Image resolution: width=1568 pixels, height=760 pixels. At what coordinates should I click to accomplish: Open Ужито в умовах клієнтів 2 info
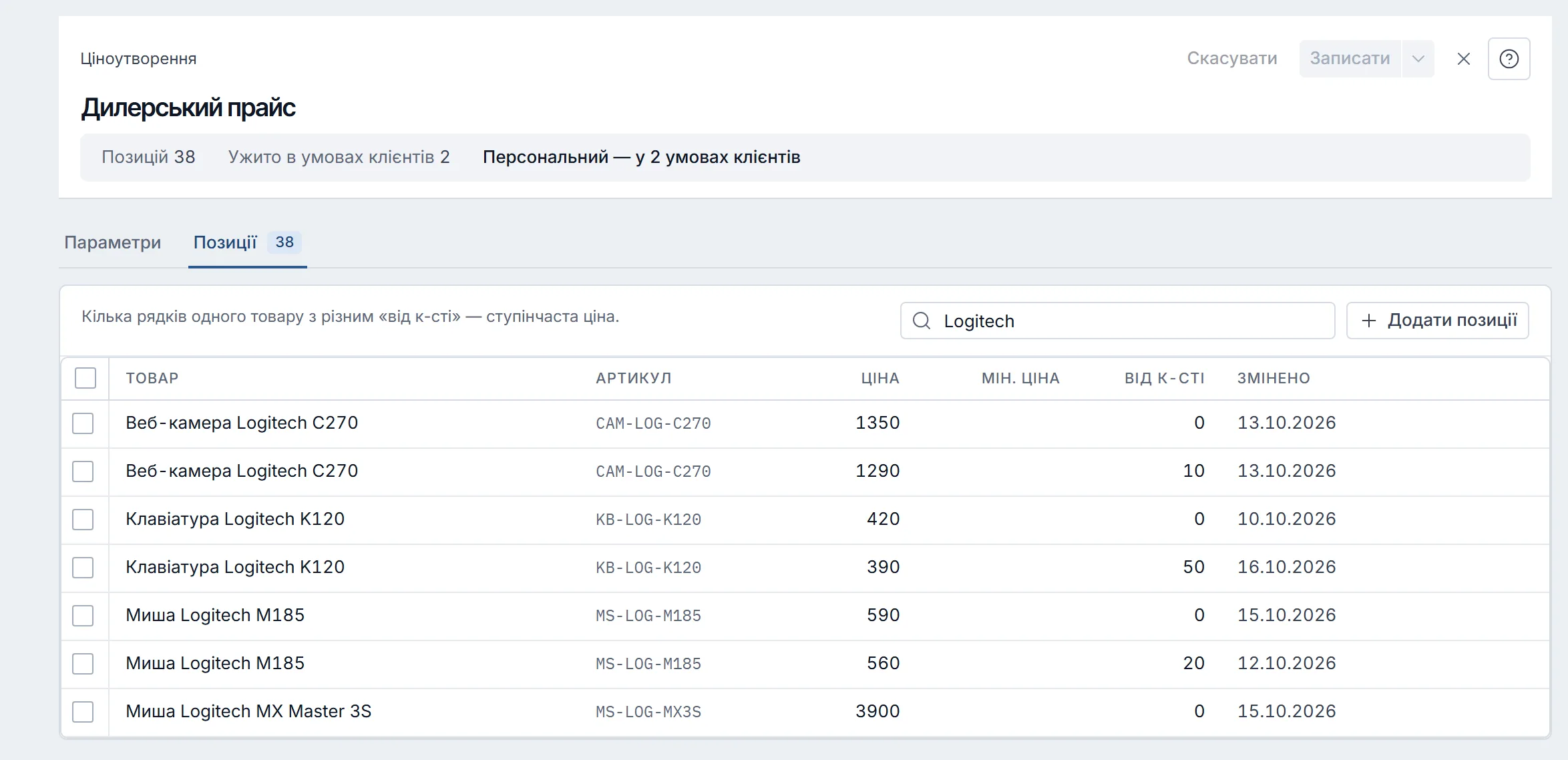339,157
